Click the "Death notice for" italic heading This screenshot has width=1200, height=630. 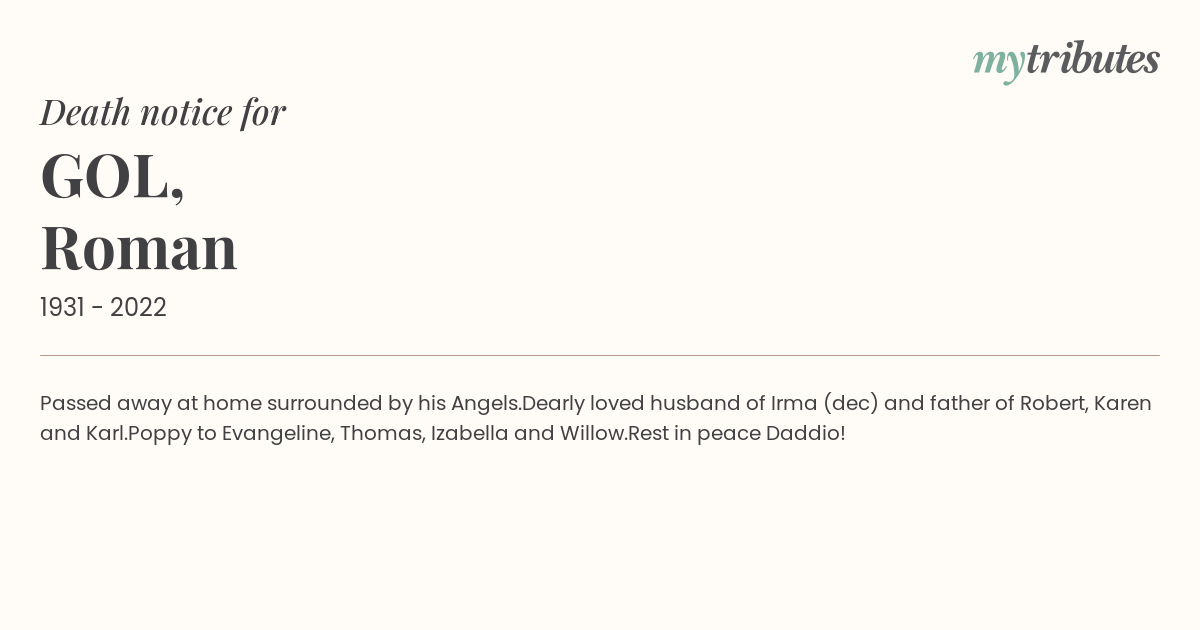pos(163,112)
